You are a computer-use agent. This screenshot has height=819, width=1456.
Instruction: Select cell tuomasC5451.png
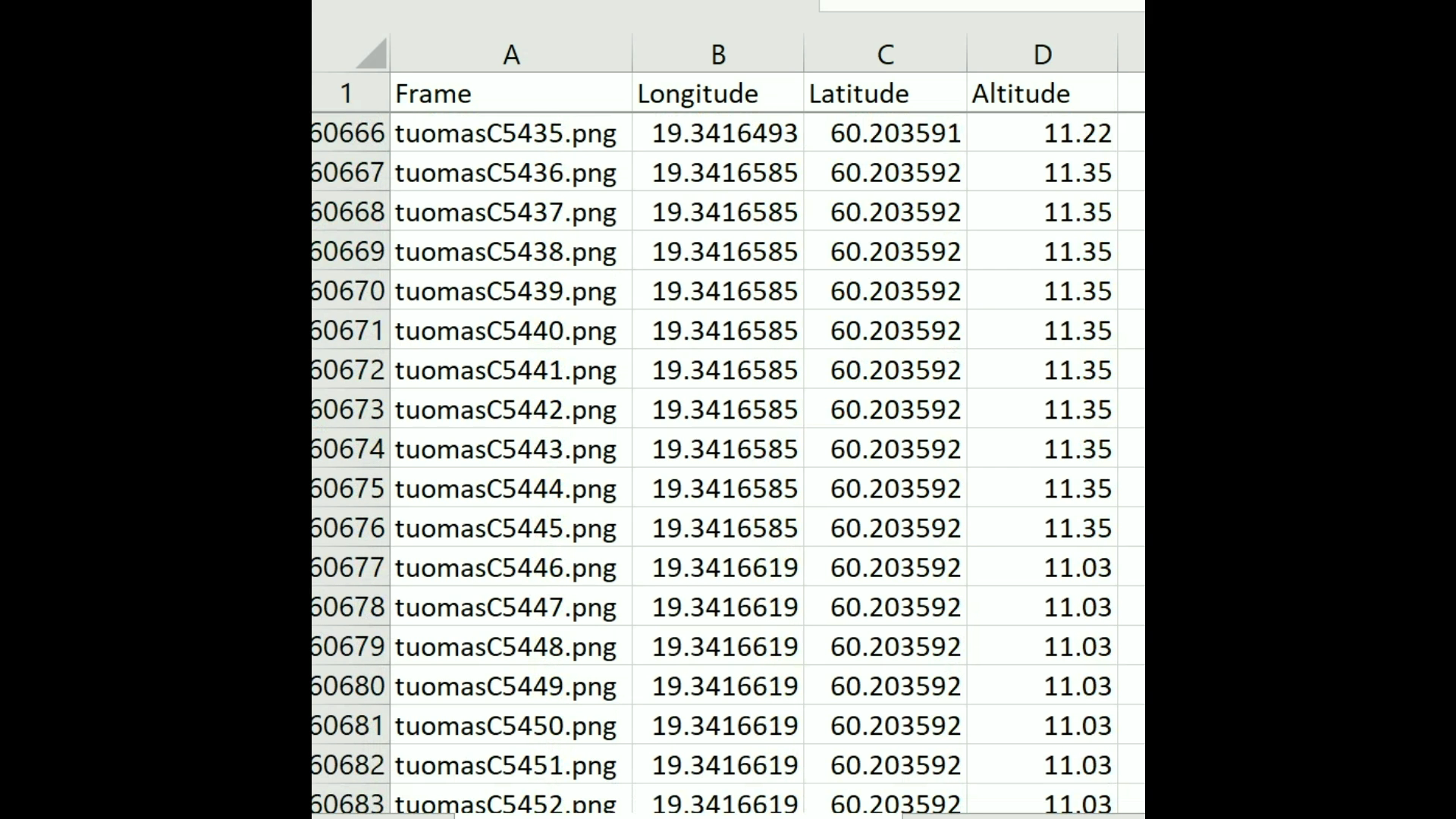pos(511,764)
